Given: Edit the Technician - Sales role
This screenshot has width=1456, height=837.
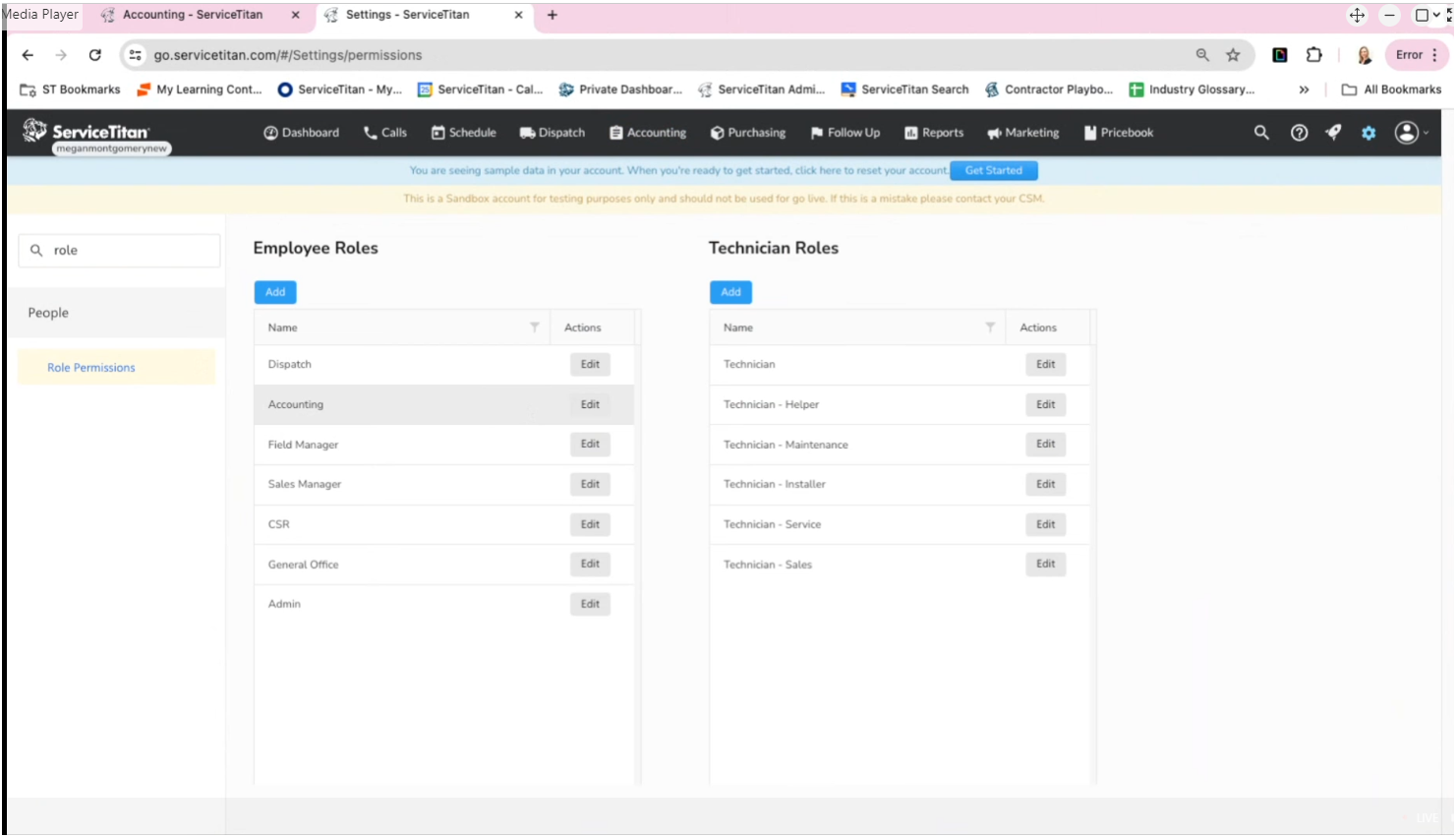Looking at the screenshot, I should (1046, 565).
